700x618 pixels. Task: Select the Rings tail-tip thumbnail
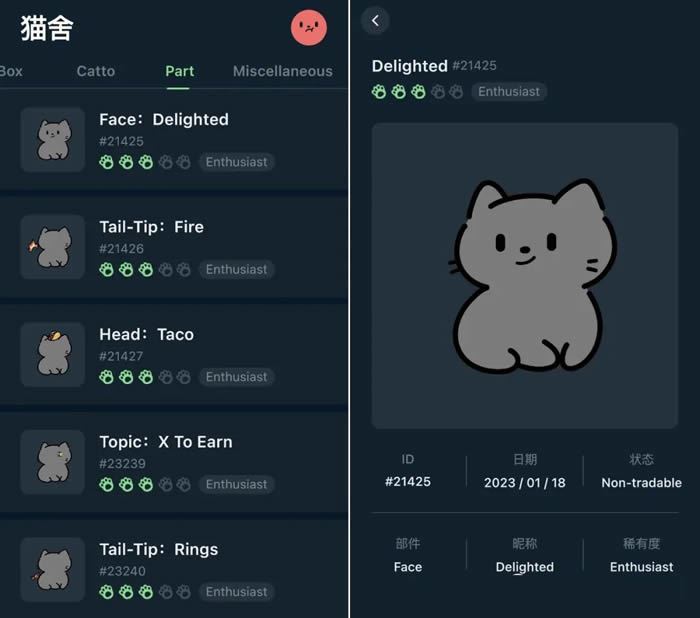coord(53,569)
